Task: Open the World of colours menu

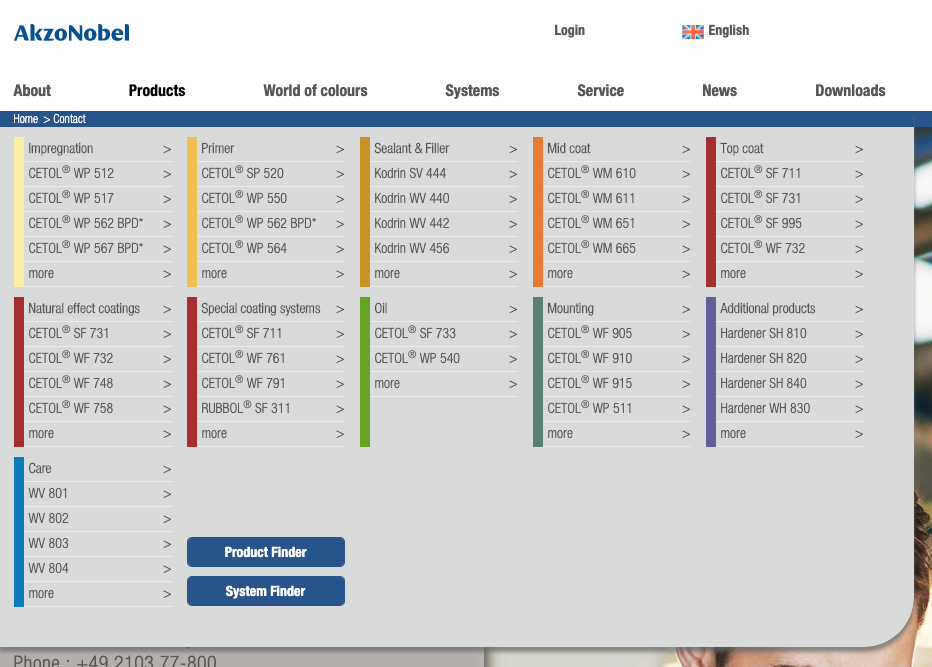Action: 315,91
